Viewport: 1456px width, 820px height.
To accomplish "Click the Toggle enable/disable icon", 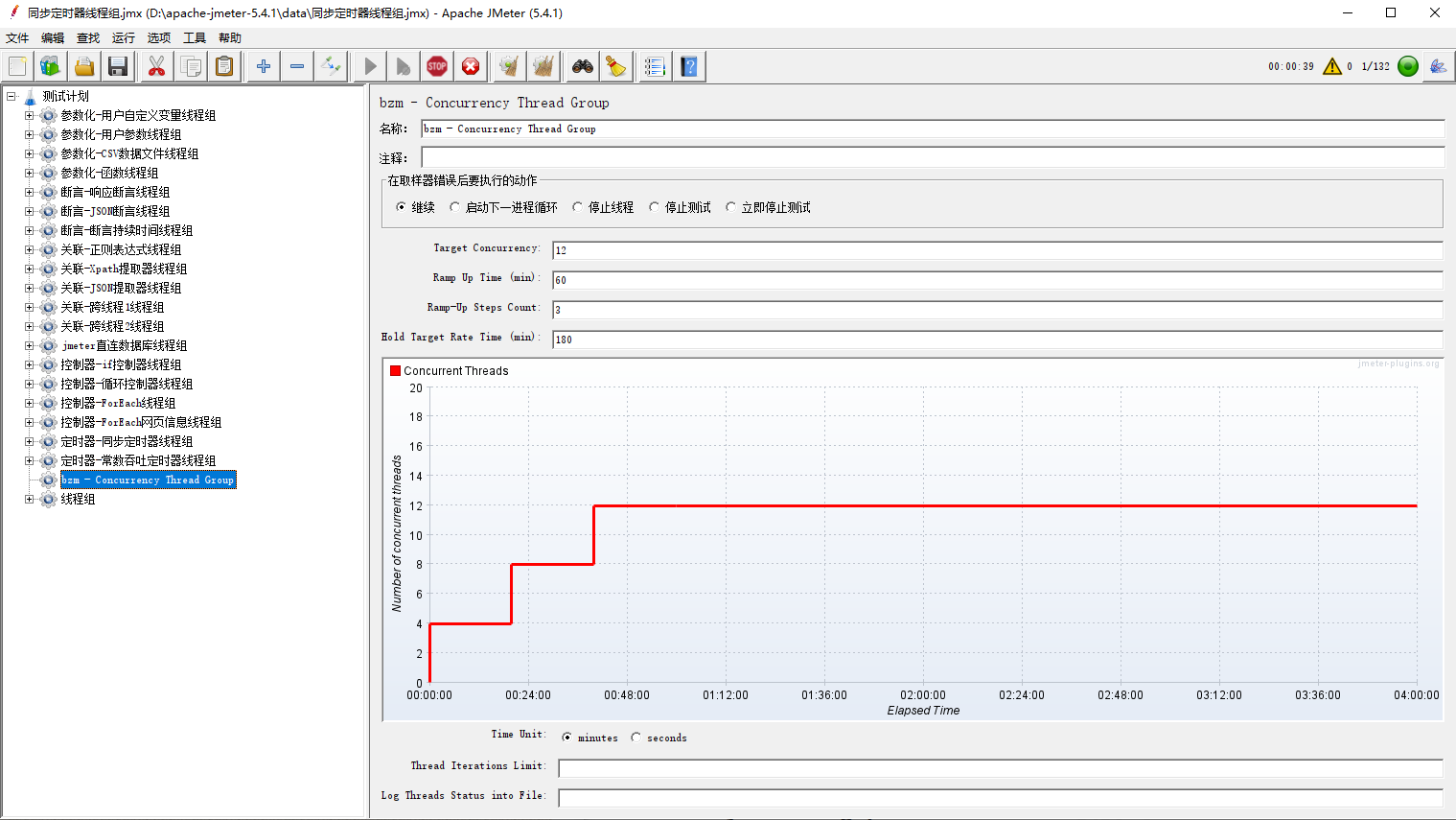I will pyautogui.click(x=331, y=66).
